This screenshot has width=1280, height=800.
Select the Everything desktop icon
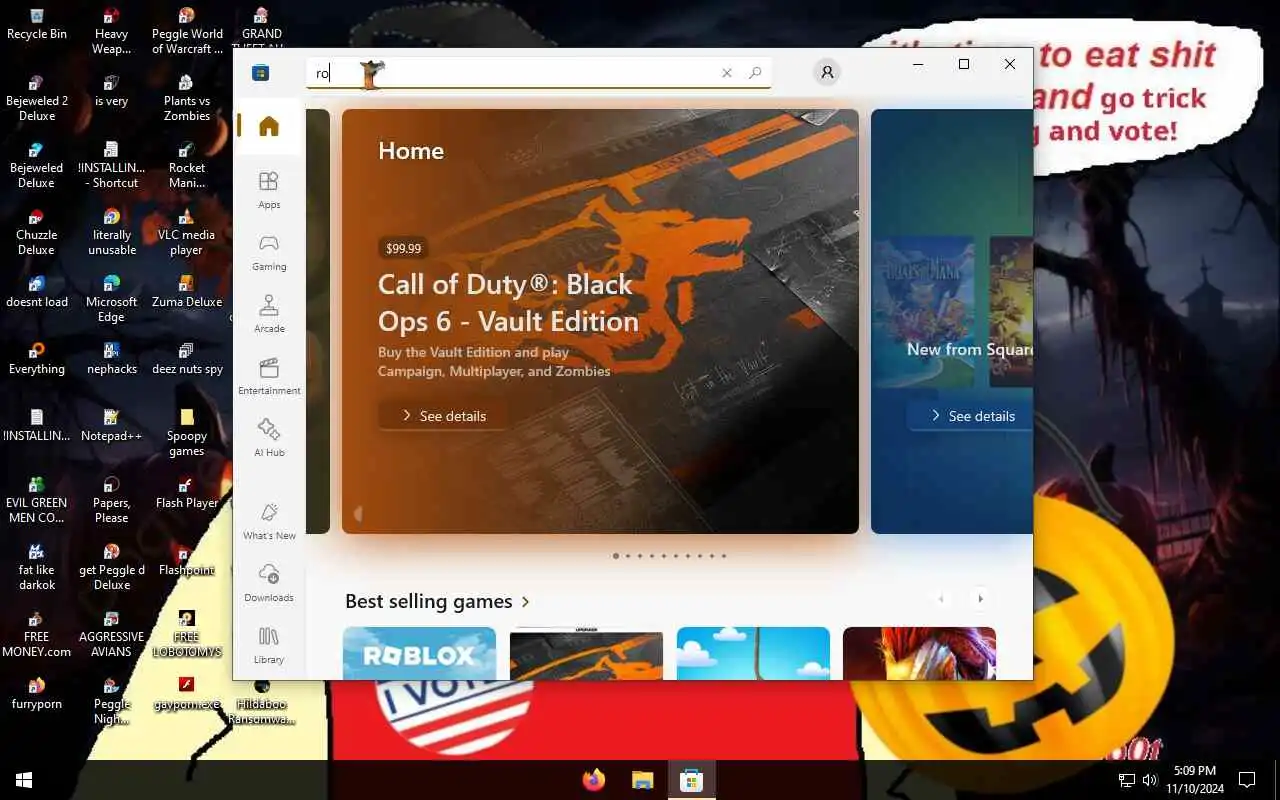point(37,358)
